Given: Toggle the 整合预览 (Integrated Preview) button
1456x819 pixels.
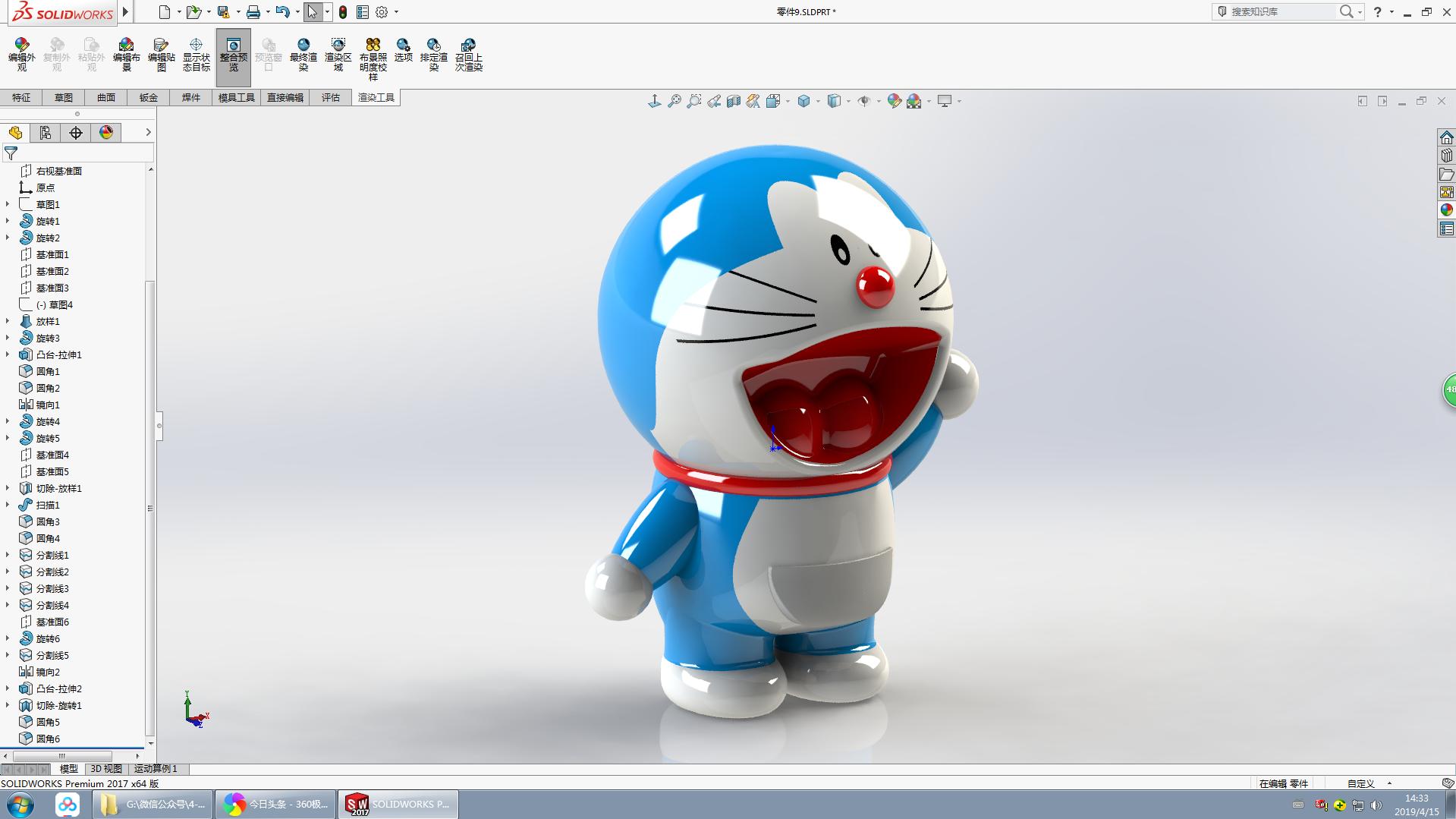Looking at the screenshot, I should click(233, 53).
